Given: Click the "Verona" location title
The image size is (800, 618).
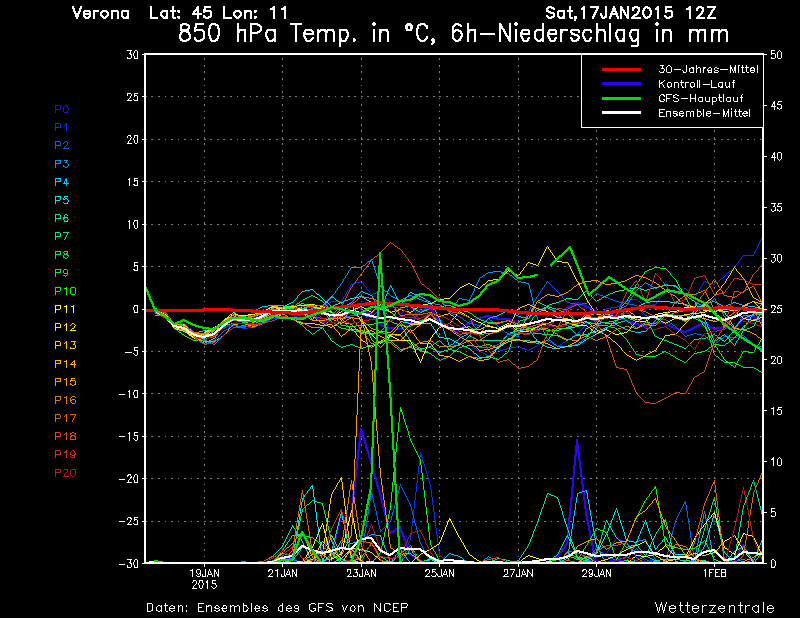Looking at the screenshot, I should pos(101,13).
